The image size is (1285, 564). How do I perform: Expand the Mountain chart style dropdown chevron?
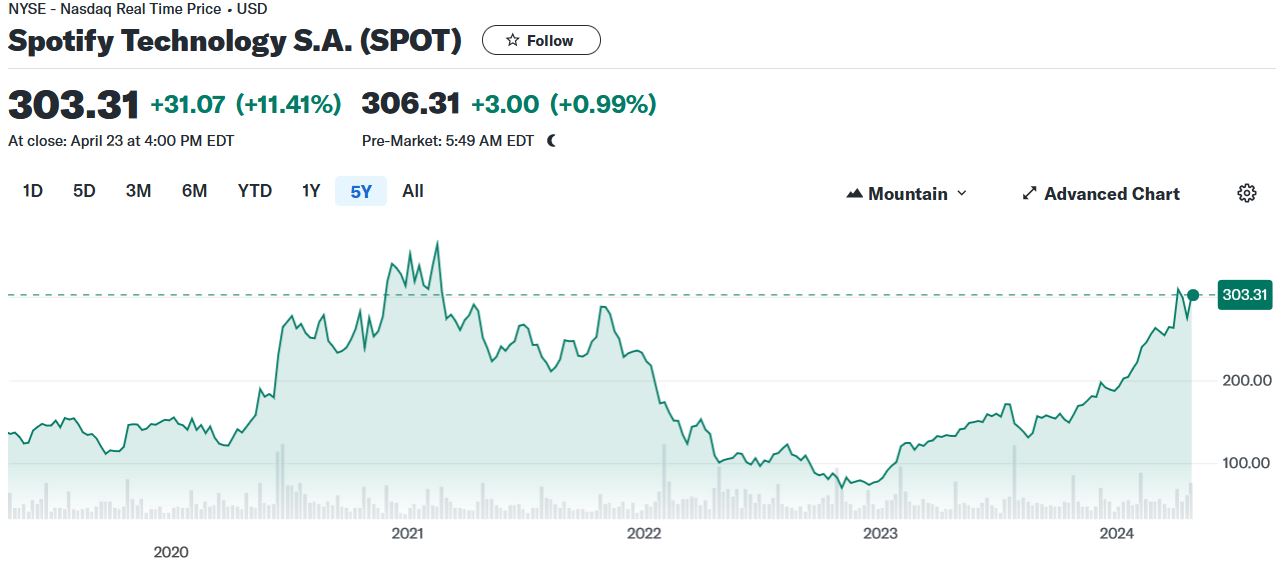(962, 193)
